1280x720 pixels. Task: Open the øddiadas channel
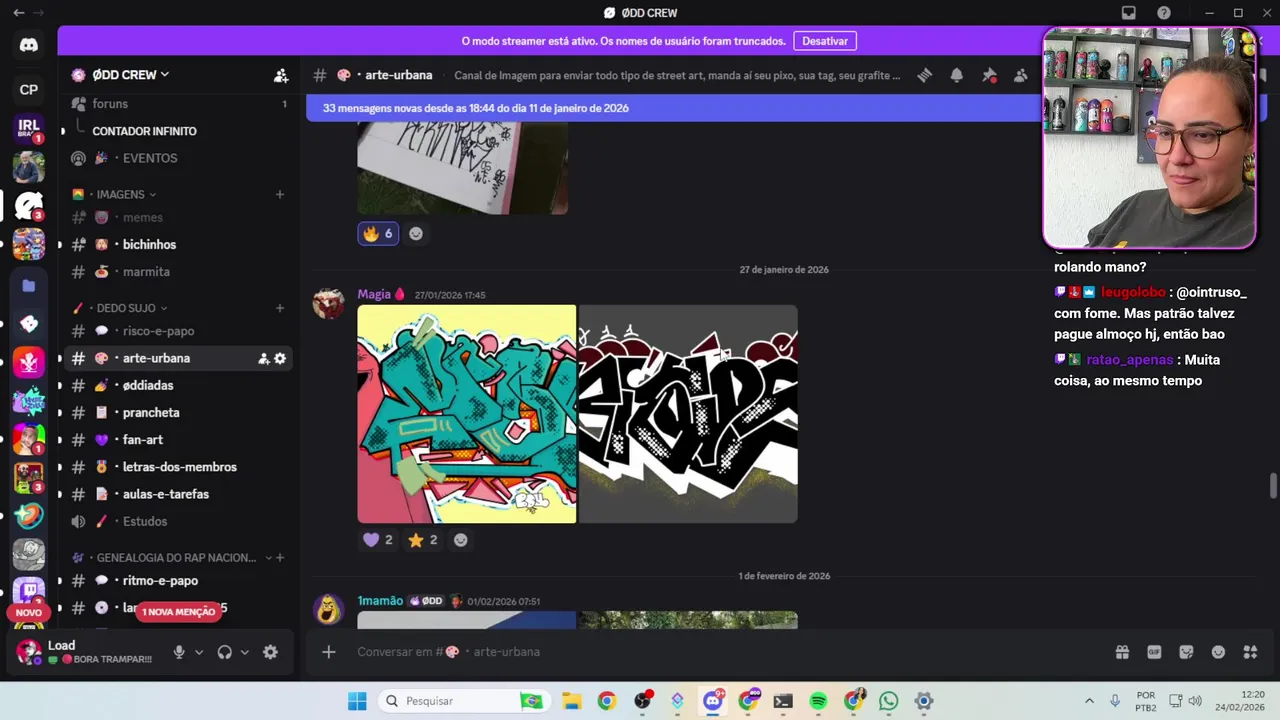click(x=179, y=385)
